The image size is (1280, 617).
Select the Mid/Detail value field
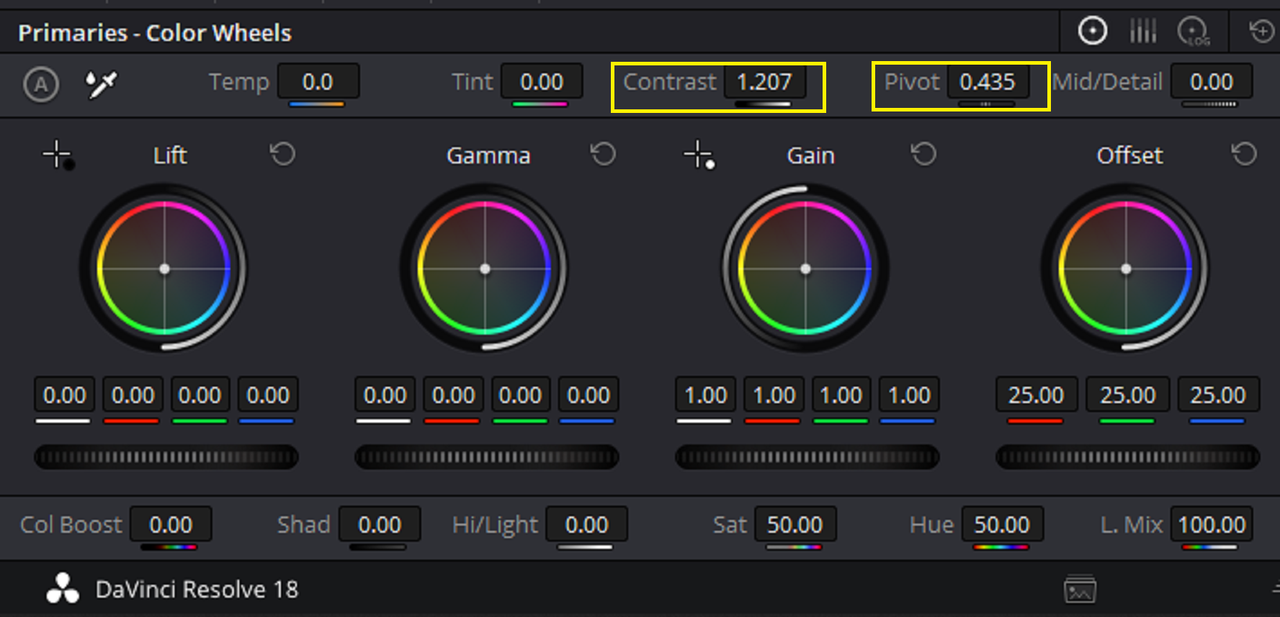pos(1212,82)
